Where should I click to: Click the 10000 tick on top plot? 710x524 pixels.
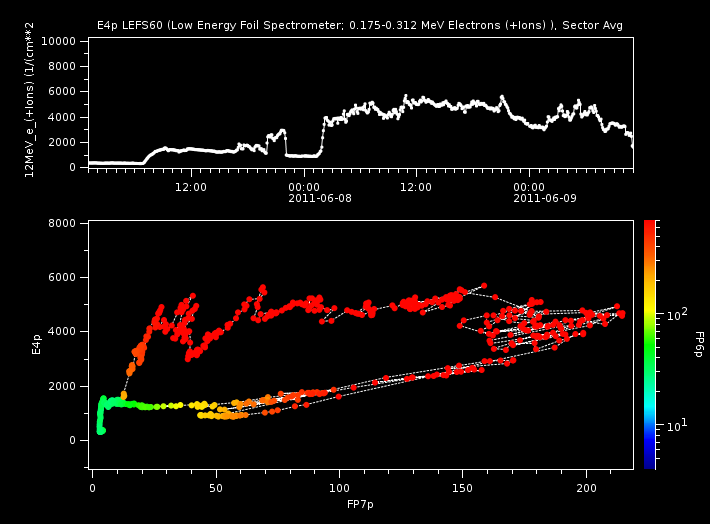pyautogui.click(x=63, y=41)
